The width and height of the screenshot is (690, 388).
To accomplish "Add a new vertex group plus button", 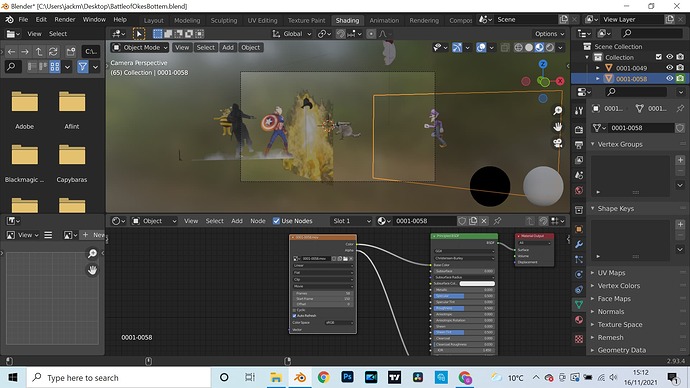I will coord(680,160).
